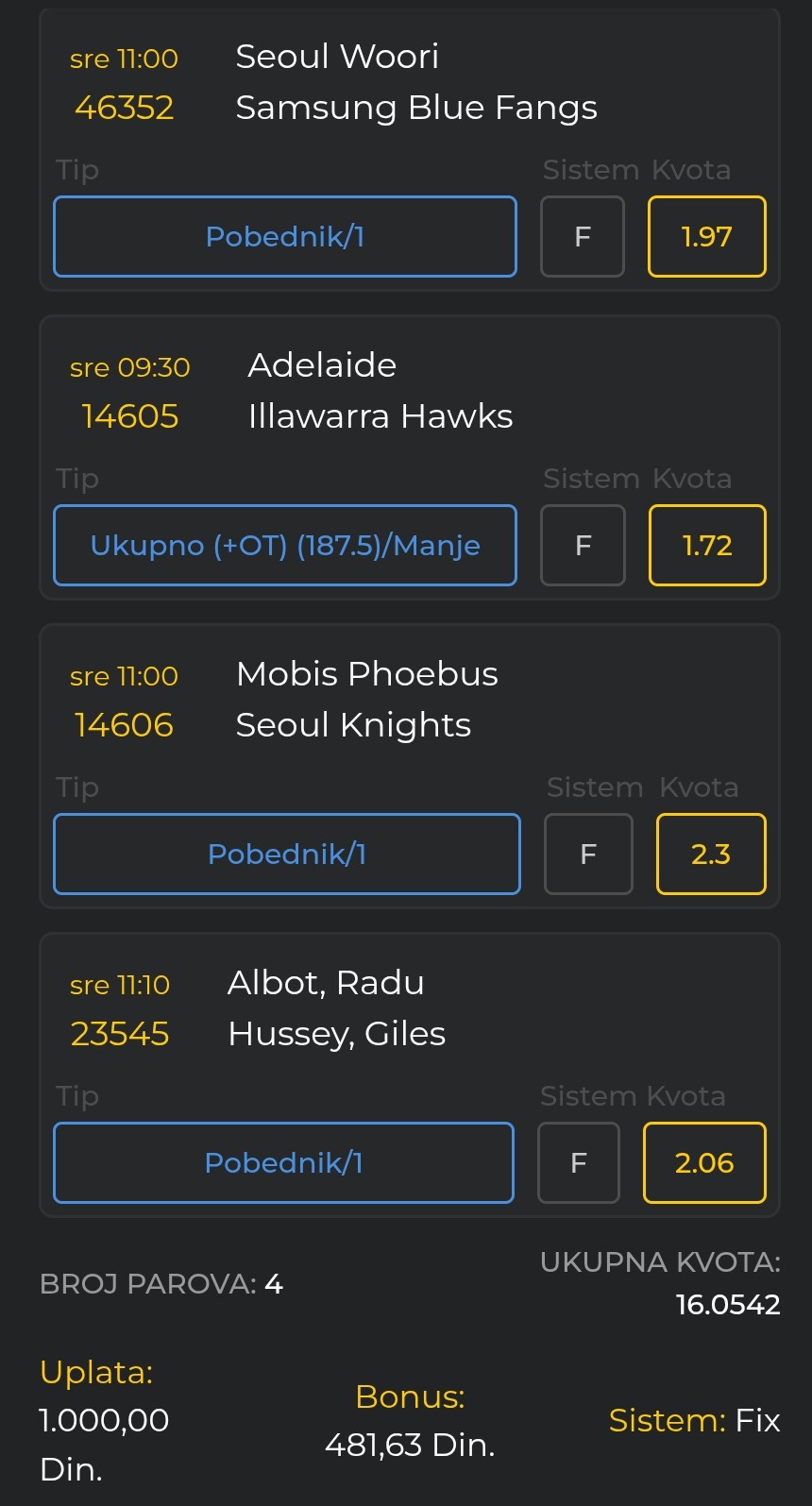Tap the Bonus 481,63 Din. amount
The width and height of the screenshot is (812, 1506).
pos(410,1445)
